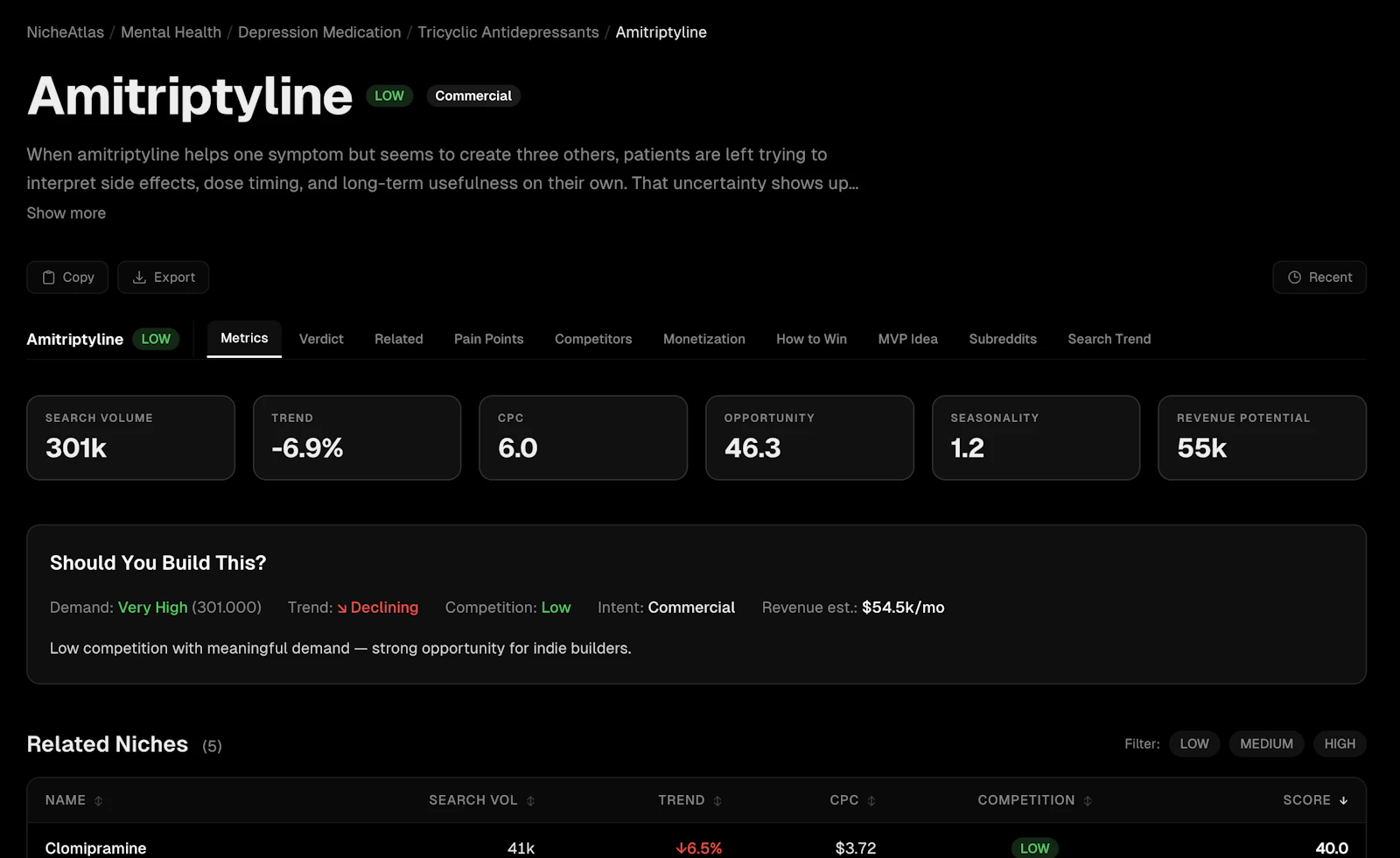This screenshot has width=1400, height=858.
Task: Click the Commercial intent badge in header
Action: click(473, 96)
